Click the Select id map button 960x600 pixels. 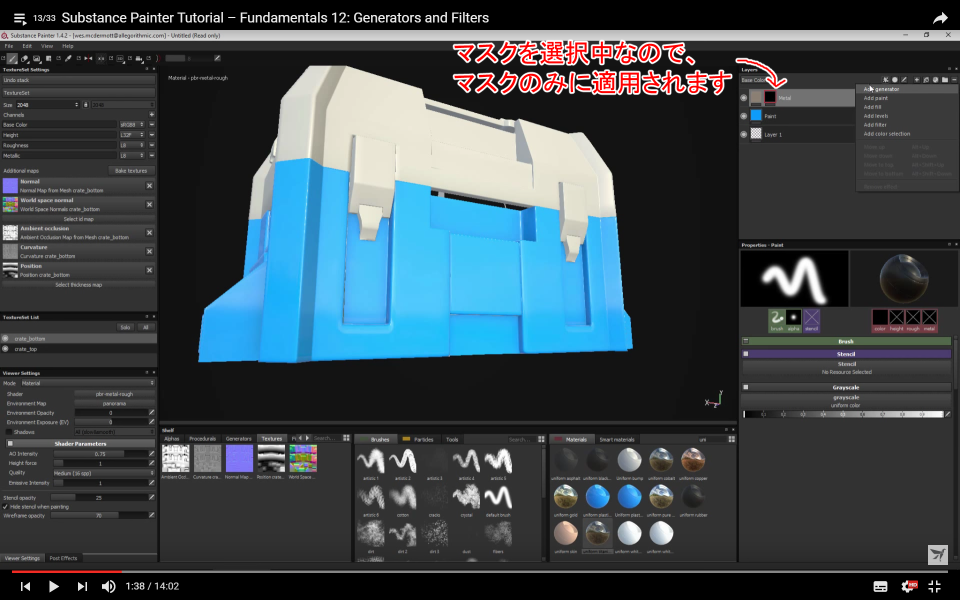pos(78,219)
